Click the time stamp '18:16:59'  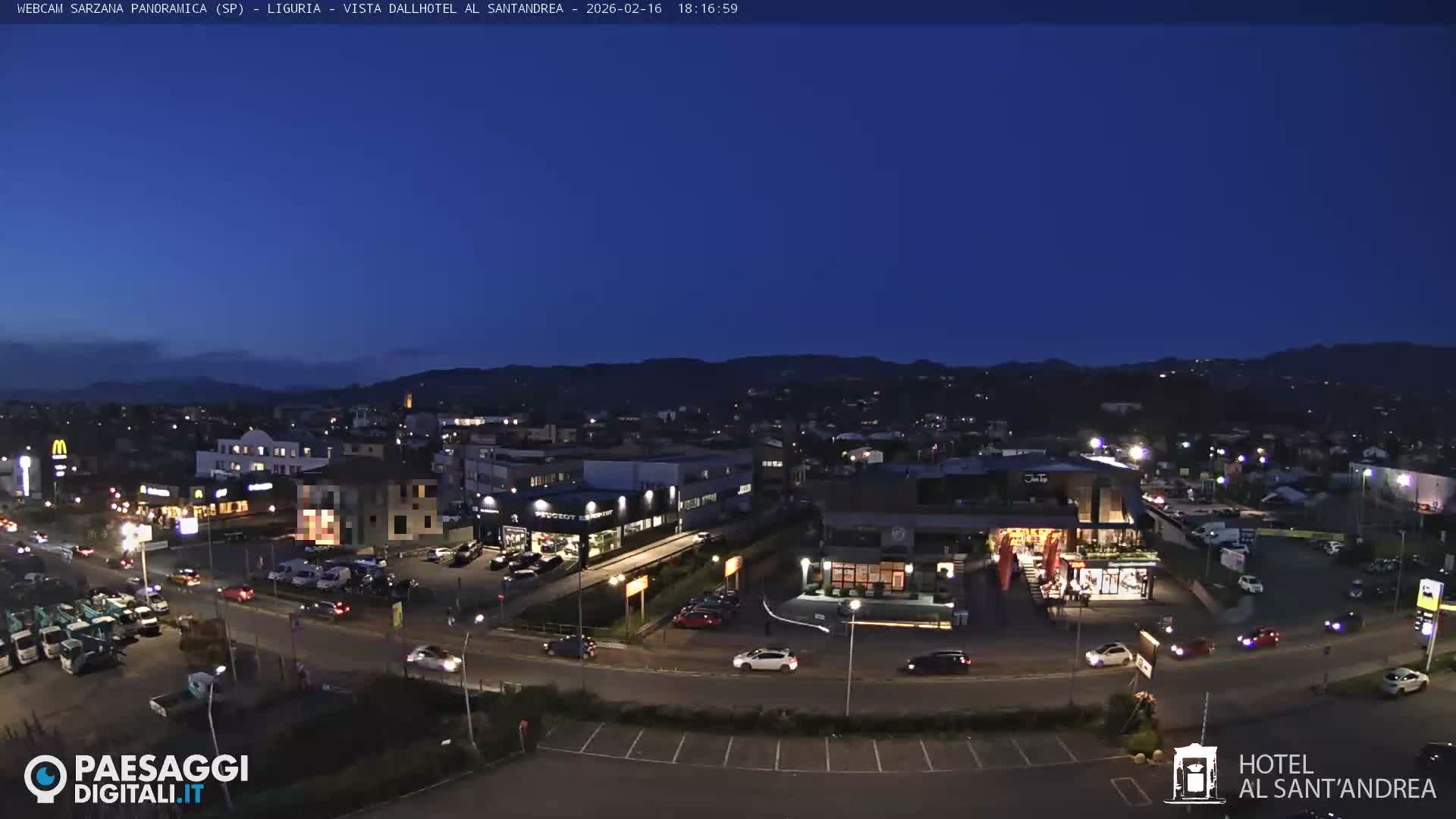707,8
